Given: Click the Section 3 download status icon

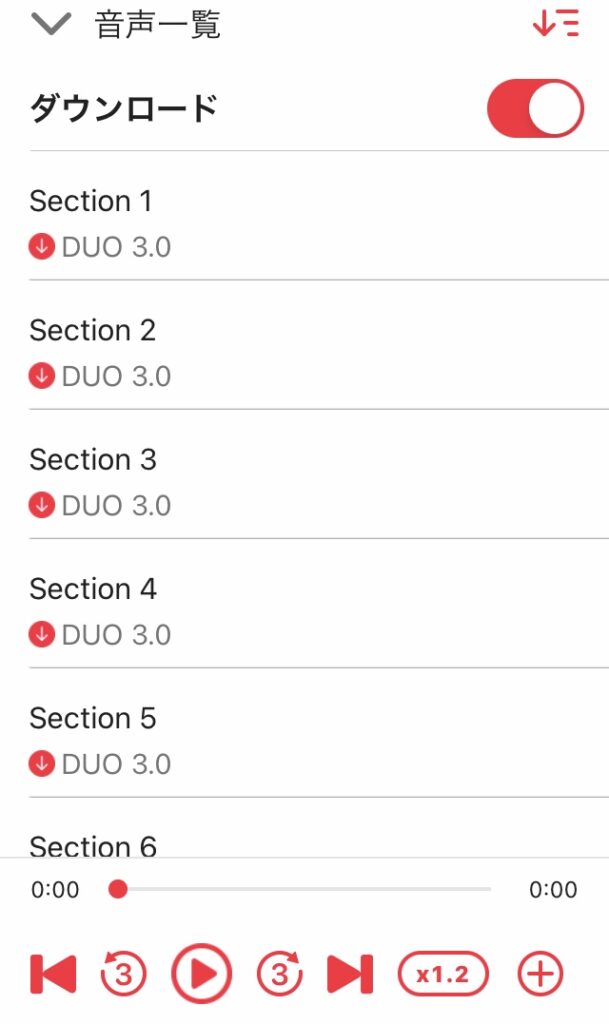Looking at the screenshot, I should (x=41, y=505).
